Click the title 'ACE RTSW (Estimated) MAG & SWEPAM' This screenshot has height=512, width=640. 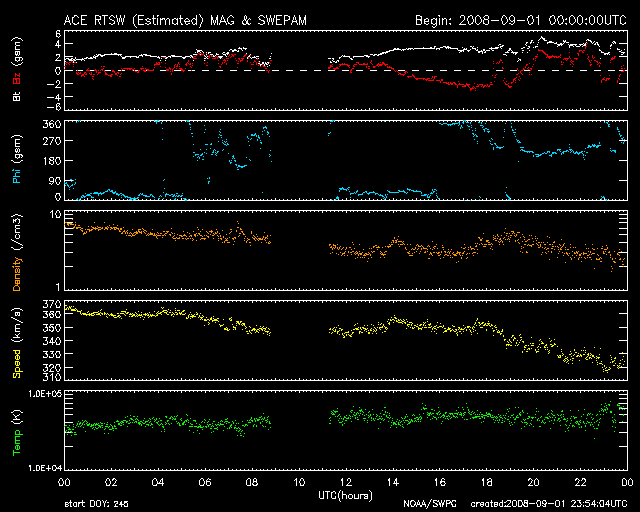pyautogui.click(x=185, y=20)
